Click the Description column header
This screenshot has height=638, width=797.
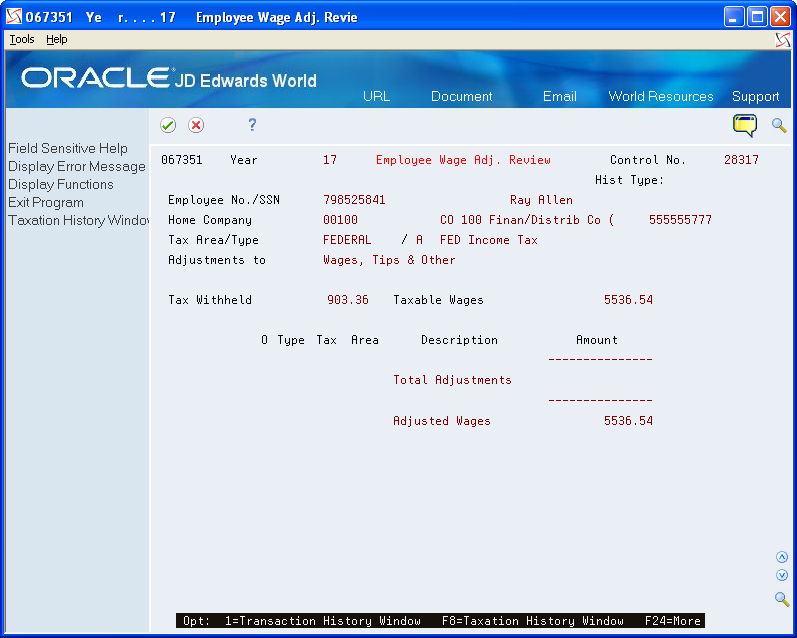pyautogui.click(x=459, y=340)
